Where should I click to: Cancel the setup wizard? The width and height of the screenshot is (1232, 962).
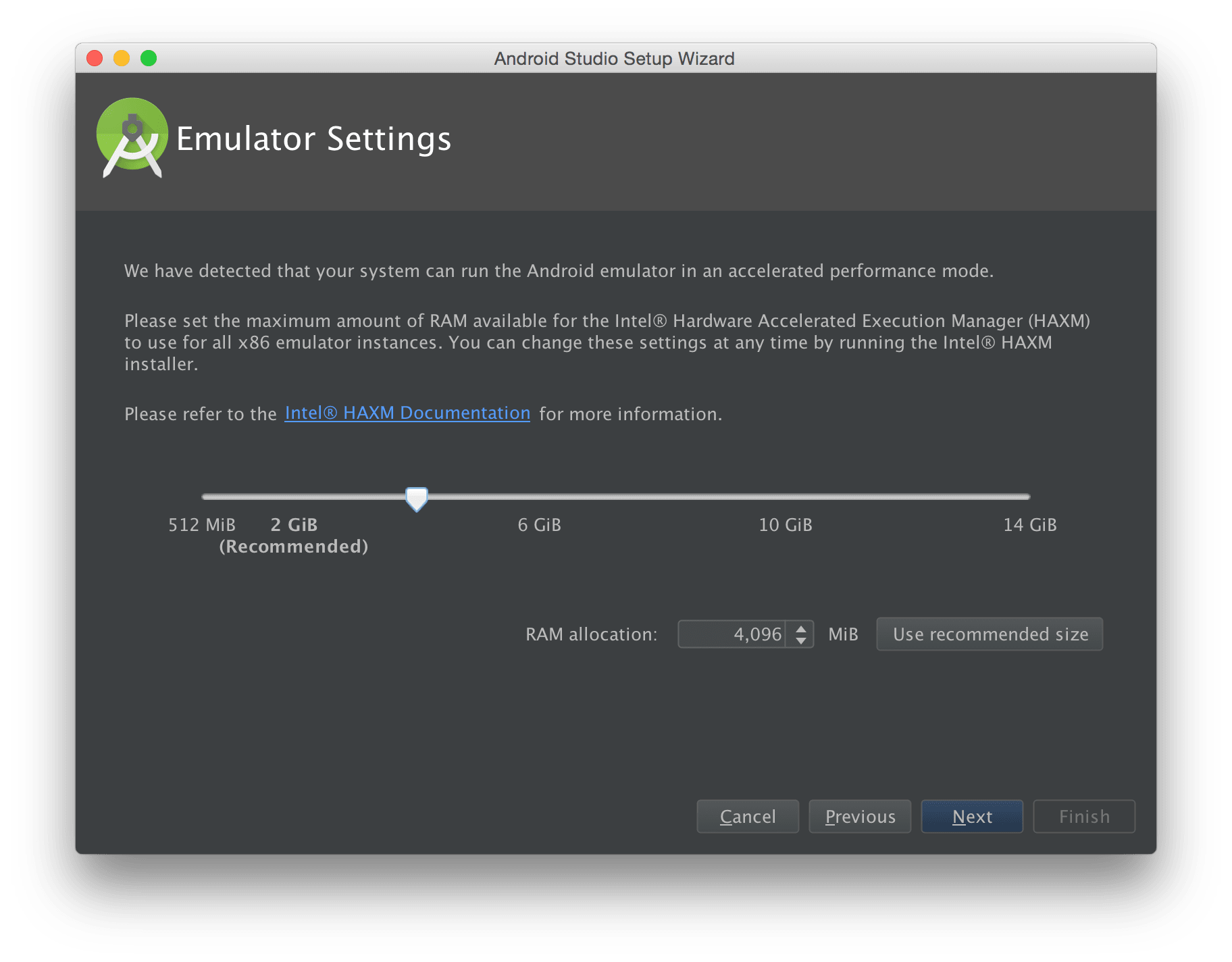[x=748, y=817]
